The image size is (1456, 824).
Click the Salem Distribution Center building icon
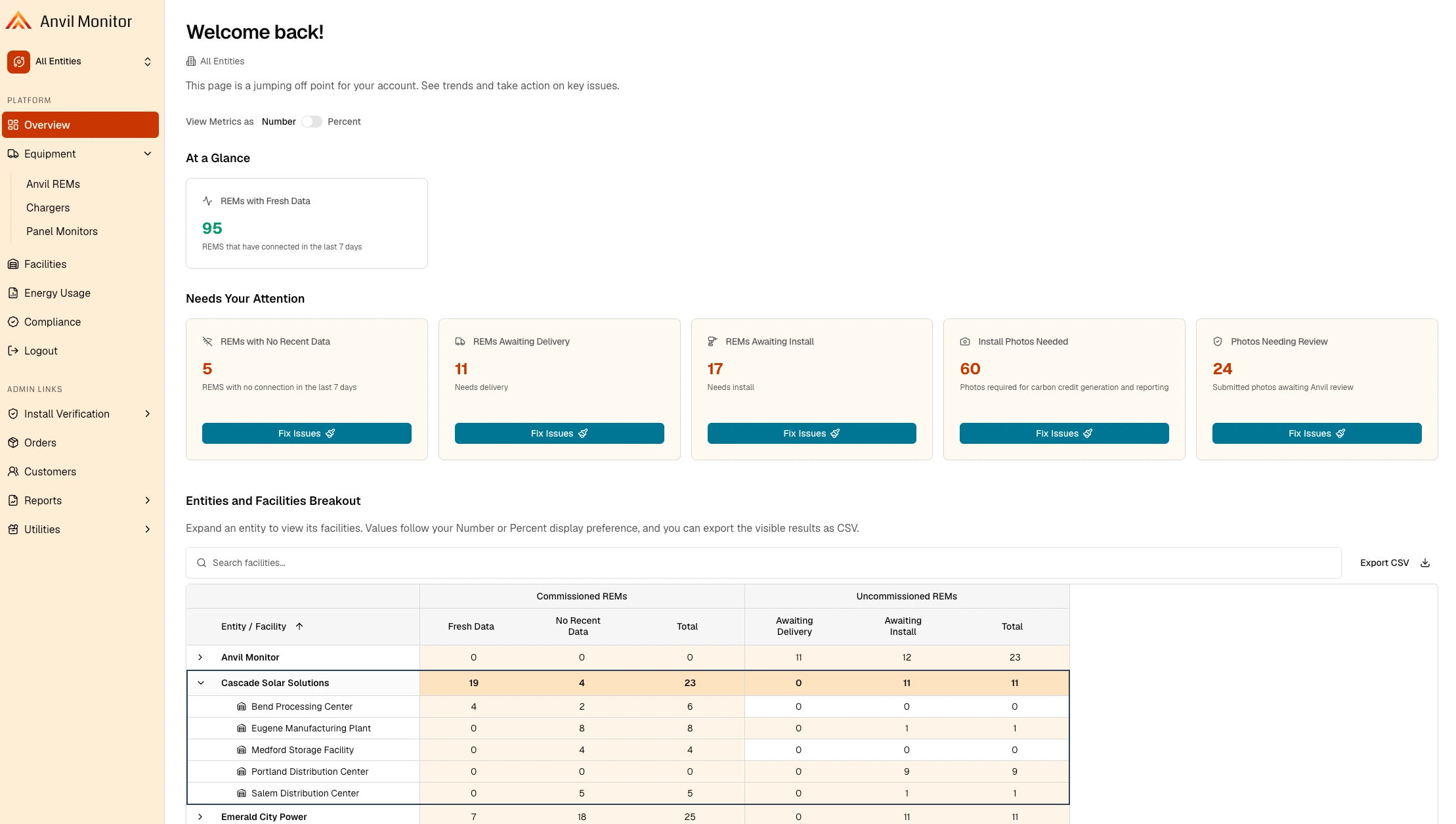pyautogui.click(x=242, y=793)
